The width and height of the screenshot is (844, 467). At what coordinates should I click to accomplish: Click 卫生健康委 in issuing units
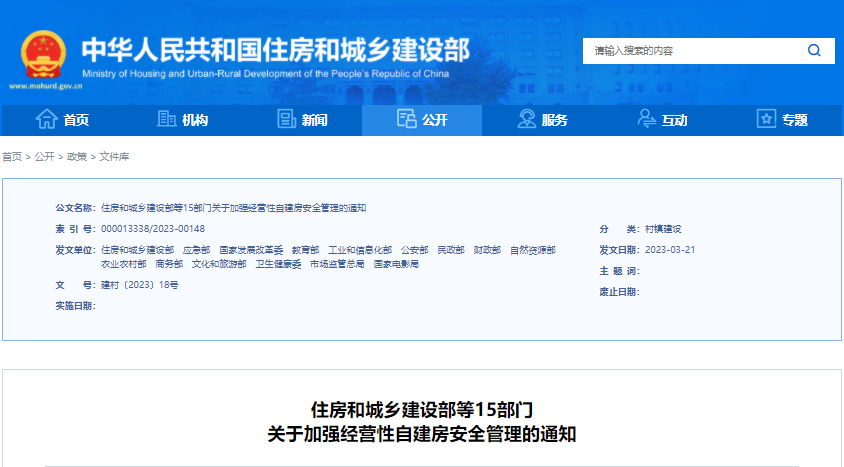click(278, 264)
